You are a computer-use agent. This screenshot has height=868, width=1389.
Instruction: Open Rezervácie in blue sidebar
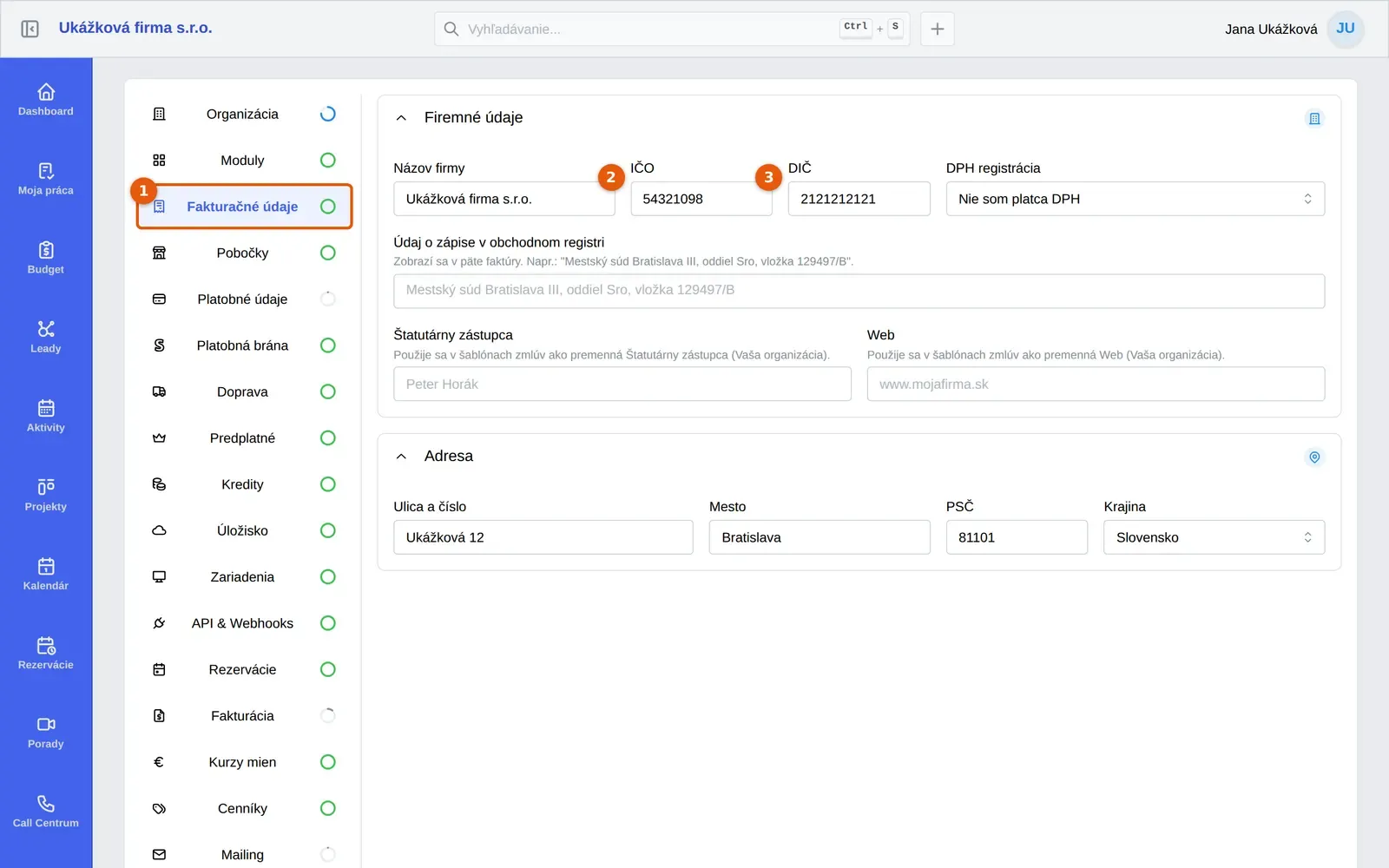[46, 654]
